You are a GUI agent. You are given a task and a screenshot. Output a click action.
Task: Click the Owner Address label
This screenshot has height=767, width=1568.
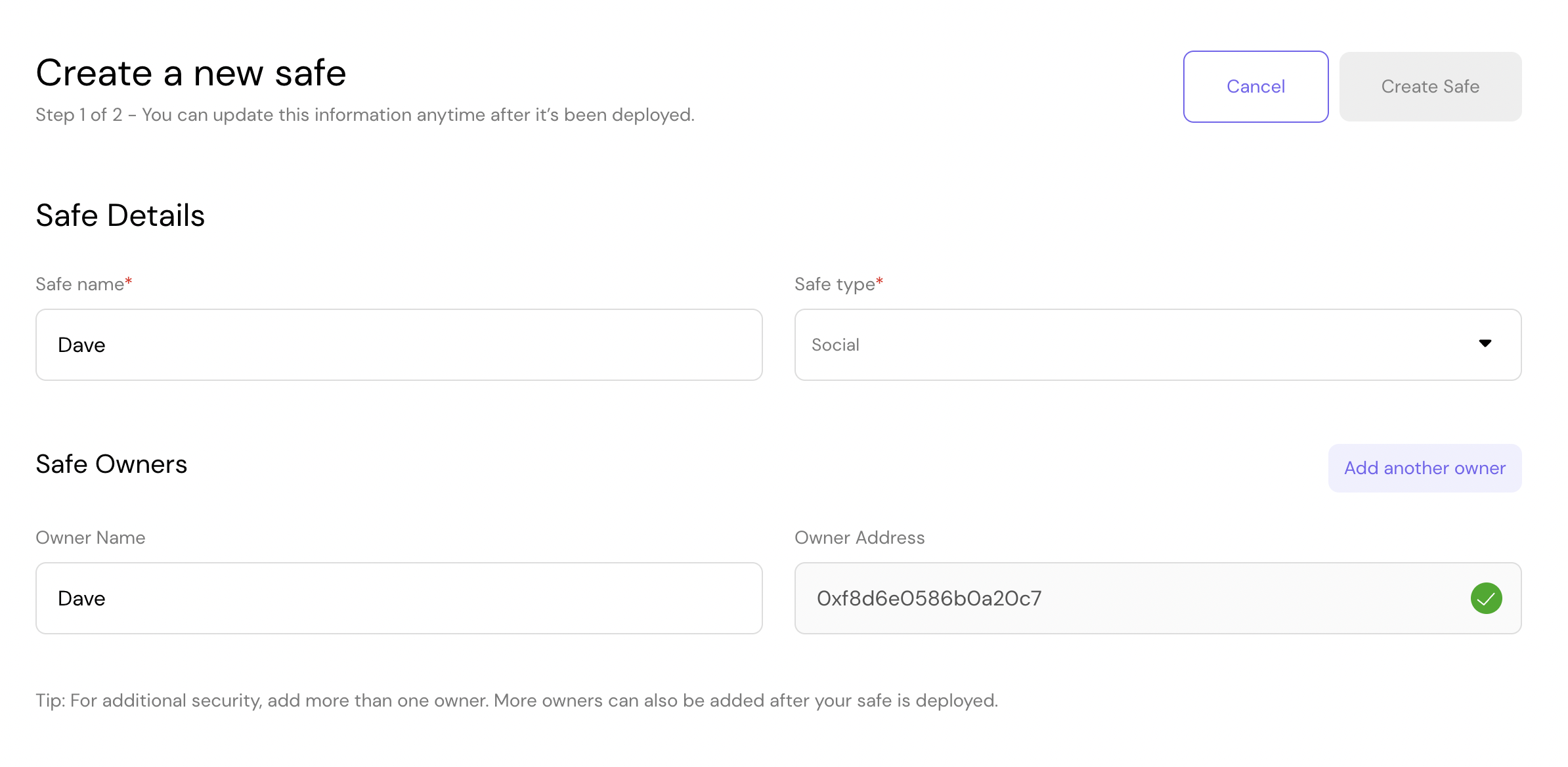pos(859,538)
